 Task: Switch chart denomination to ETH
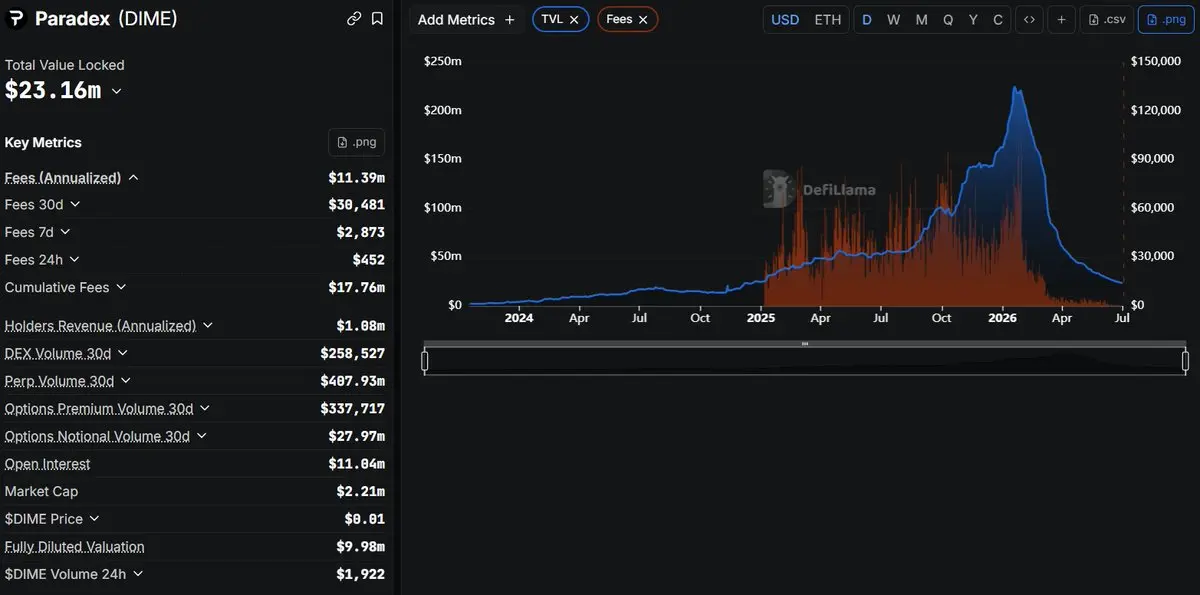pyautogui.click(x=828, y=20)
